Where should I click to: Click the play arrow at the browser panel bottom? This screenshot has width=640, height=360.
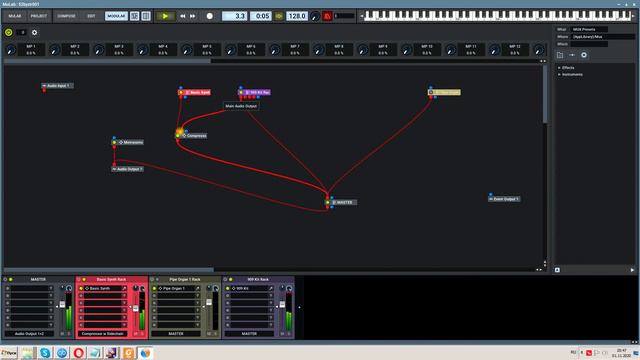point(632,270)
